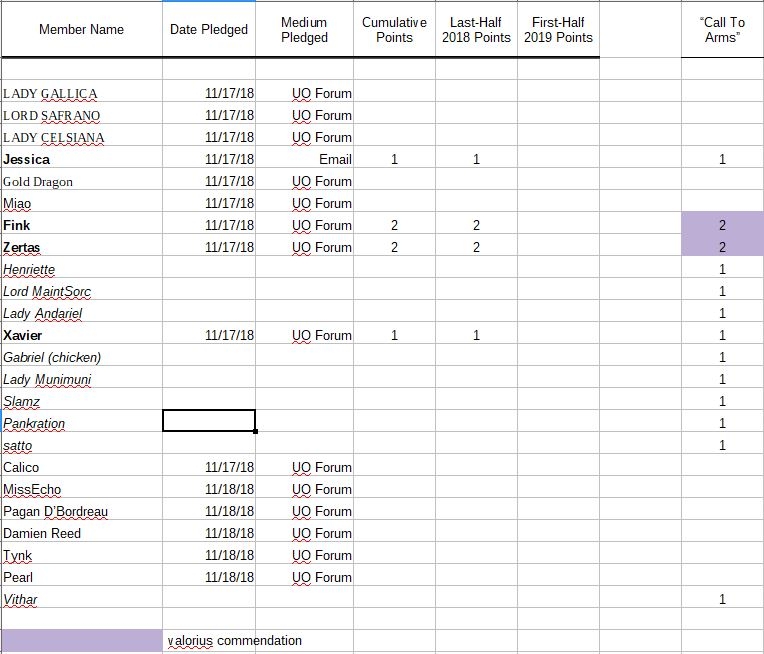Click the Henriette name cell
764x654 pixels.
pos(81,267)
